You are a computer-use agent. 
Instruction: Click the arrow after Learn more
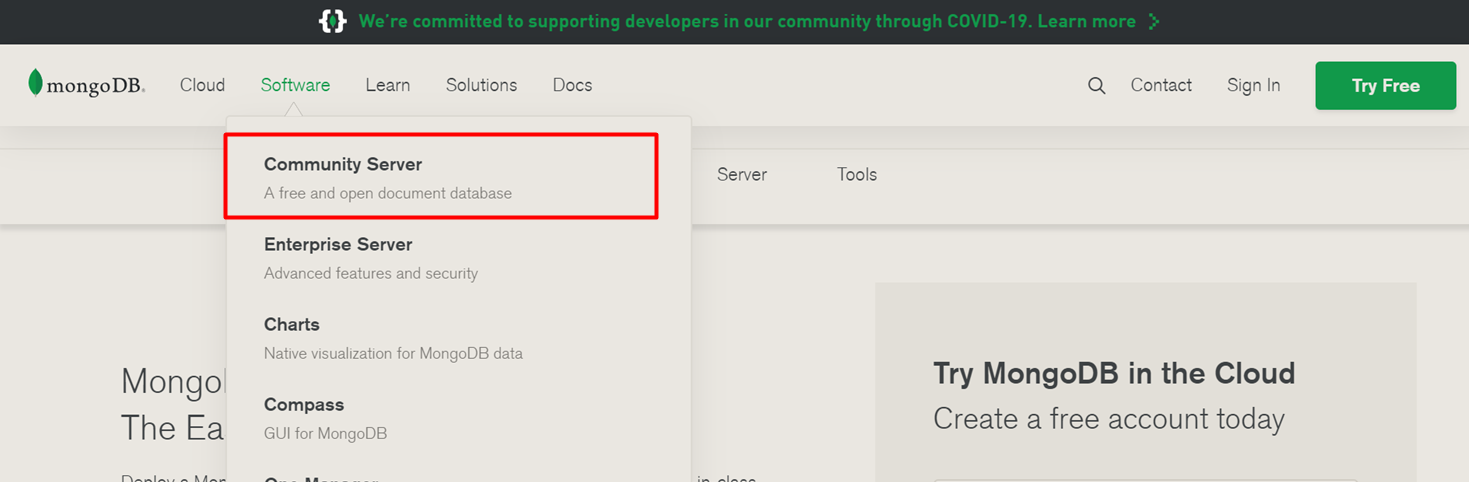(1154, 21)
